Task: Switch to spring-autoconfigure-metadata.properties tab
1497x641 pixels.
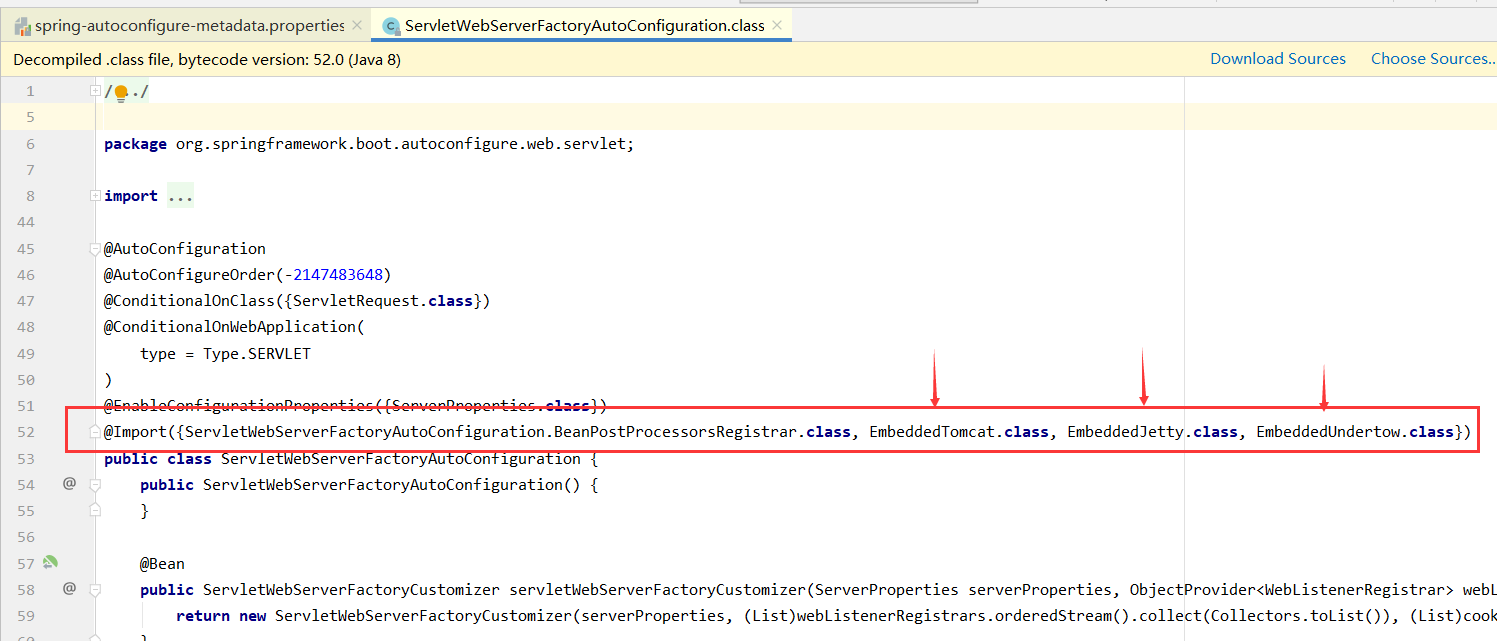Action: click(189, 25)
